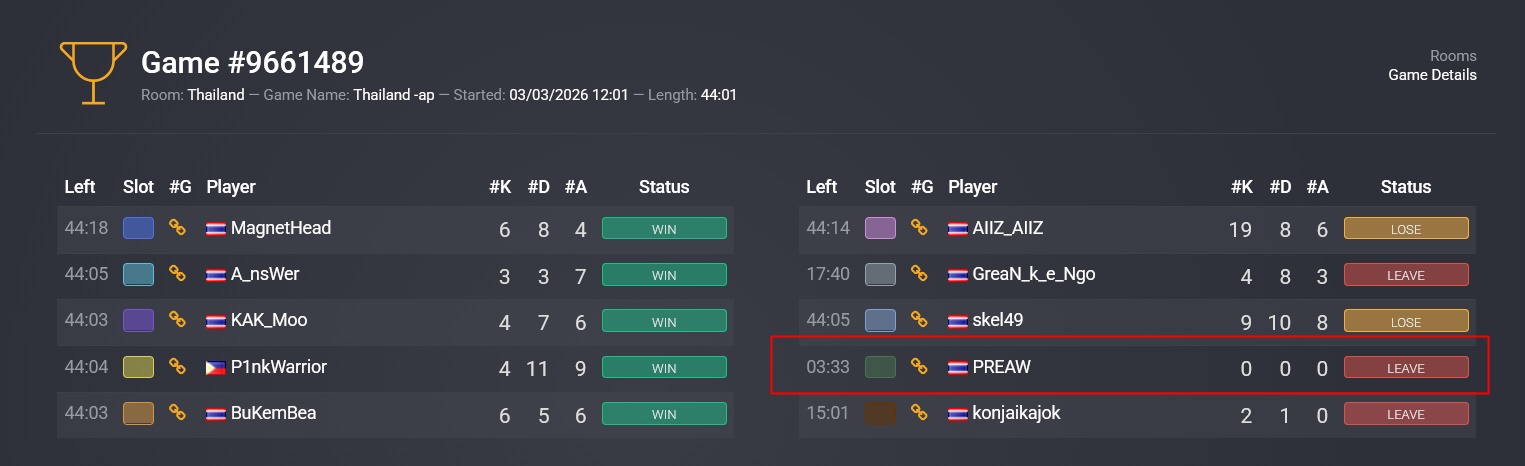Click the chain link icon beside MagnetHead

pyautogui.click(x=178, y=228)
